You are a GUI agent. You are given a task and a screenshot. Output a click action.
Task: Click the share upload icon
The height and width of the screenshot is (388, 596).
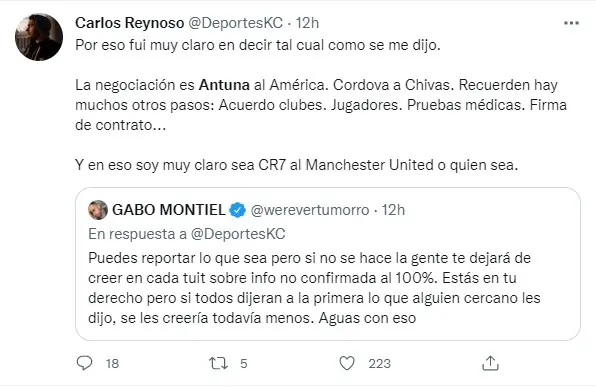click(x=490, y=363)
